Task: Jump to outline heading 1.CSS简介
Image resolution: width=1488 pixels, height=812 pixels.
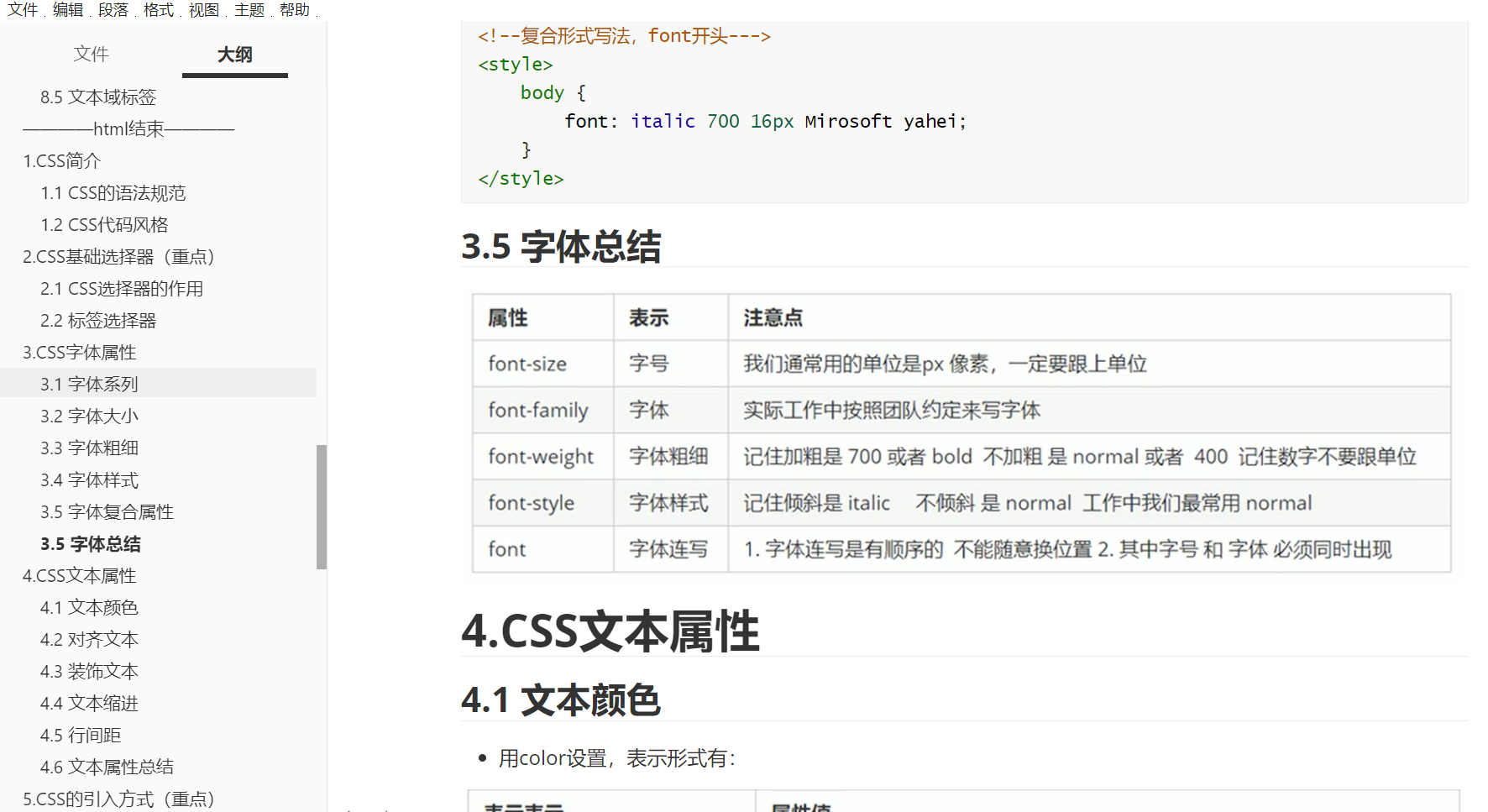Action: [x=61, y=160]
